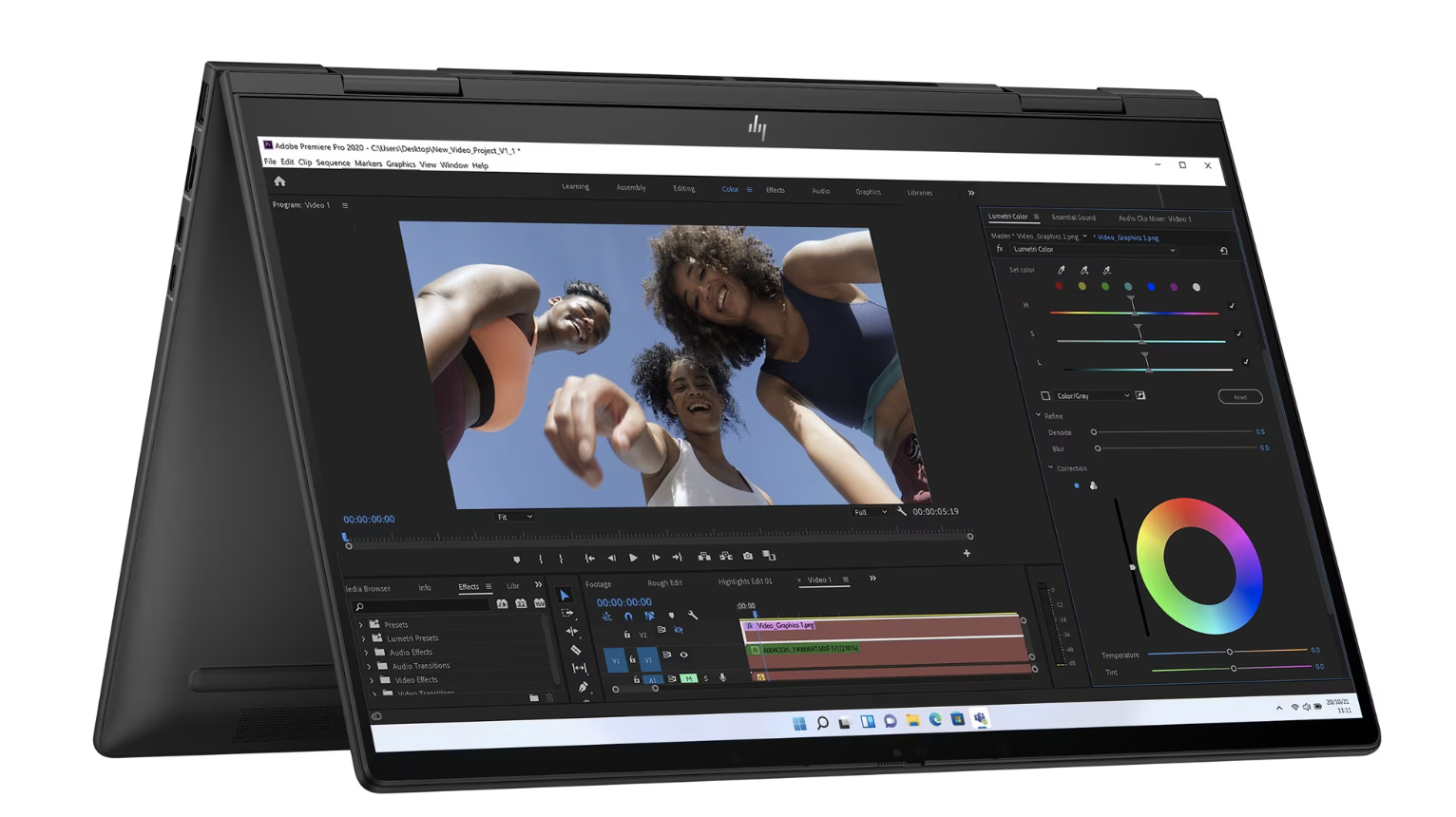Mute audio track A1 with M button
This screenshot has height=817, width=1456.
click(689, 678)
